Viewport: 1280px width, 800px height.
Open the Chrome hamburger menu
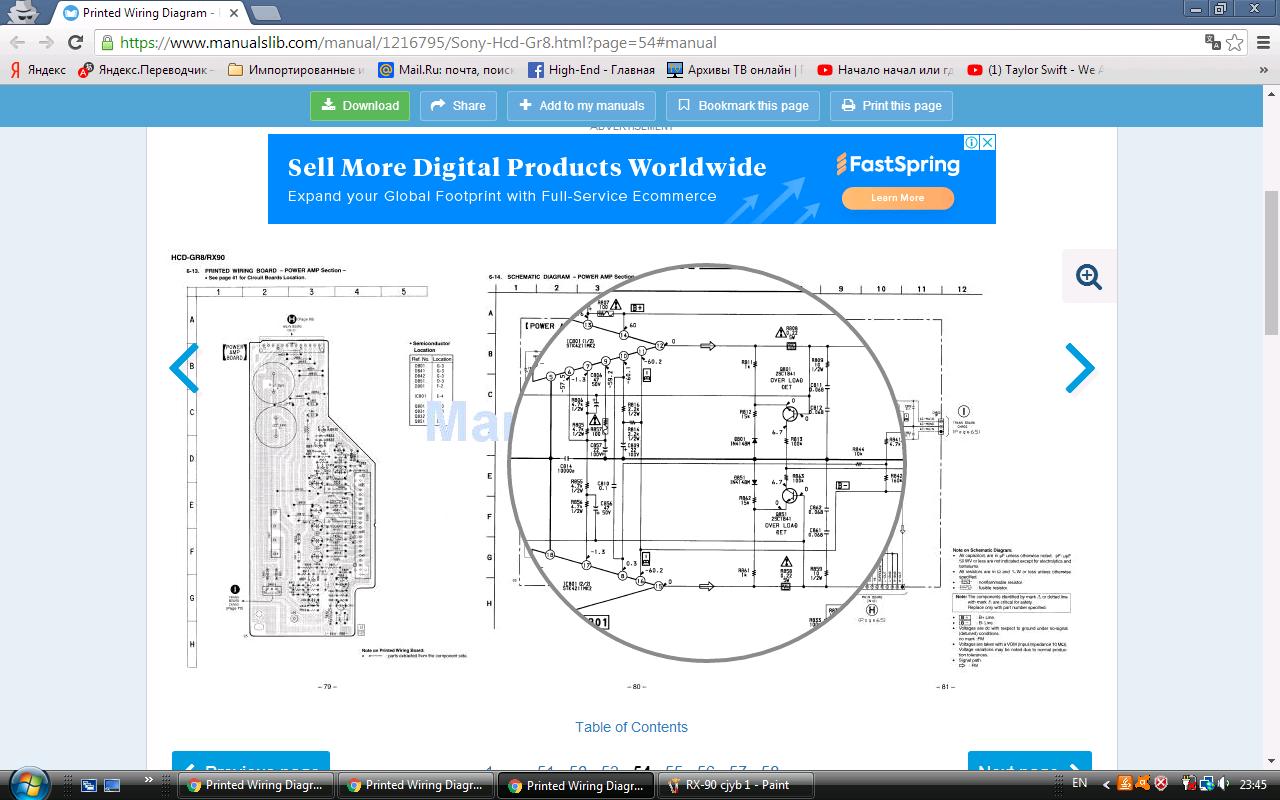click(x=1262, y=42)
